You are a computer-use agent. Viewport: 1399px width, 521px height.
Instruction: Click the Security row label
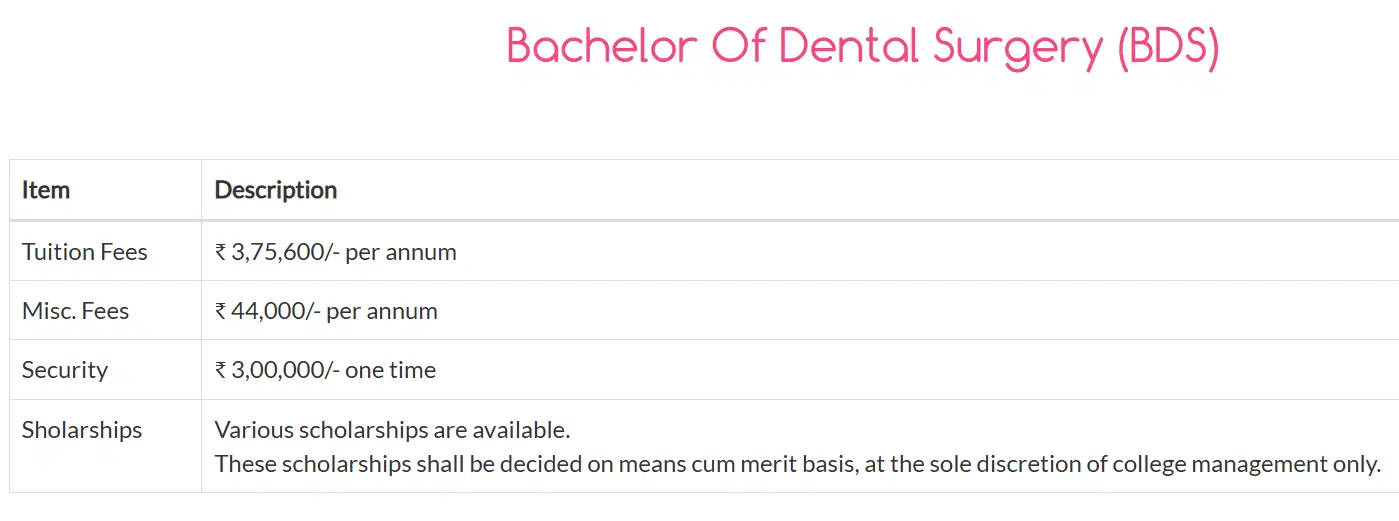(65, 370)
